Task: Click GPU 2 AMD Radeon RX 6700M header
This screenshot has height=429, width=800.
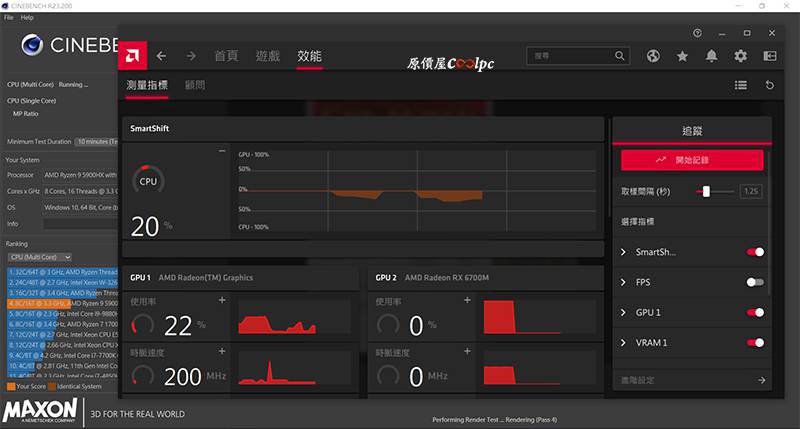Action: coord(485,278)
